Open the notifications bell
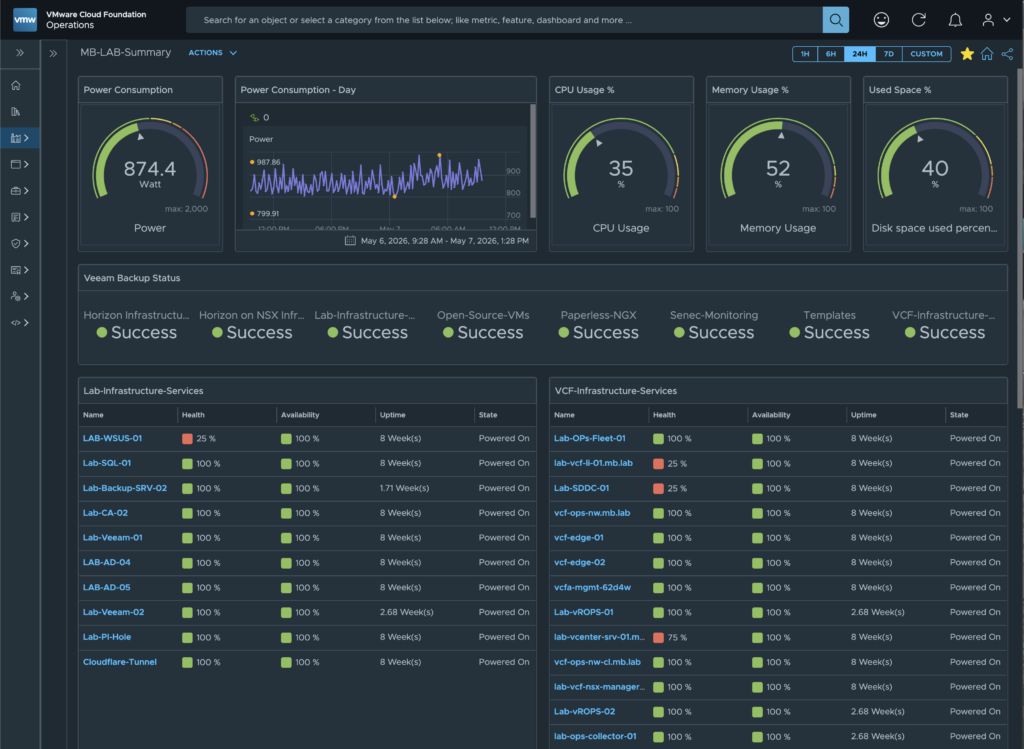1024x749 pixels. [x=955, y=20]
